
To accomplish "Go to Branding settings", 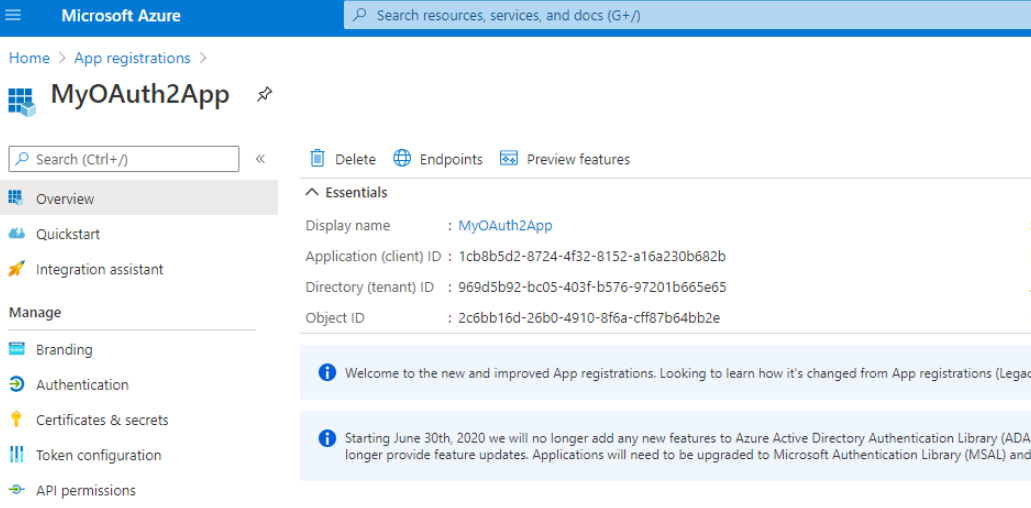I will pos(64,350).
